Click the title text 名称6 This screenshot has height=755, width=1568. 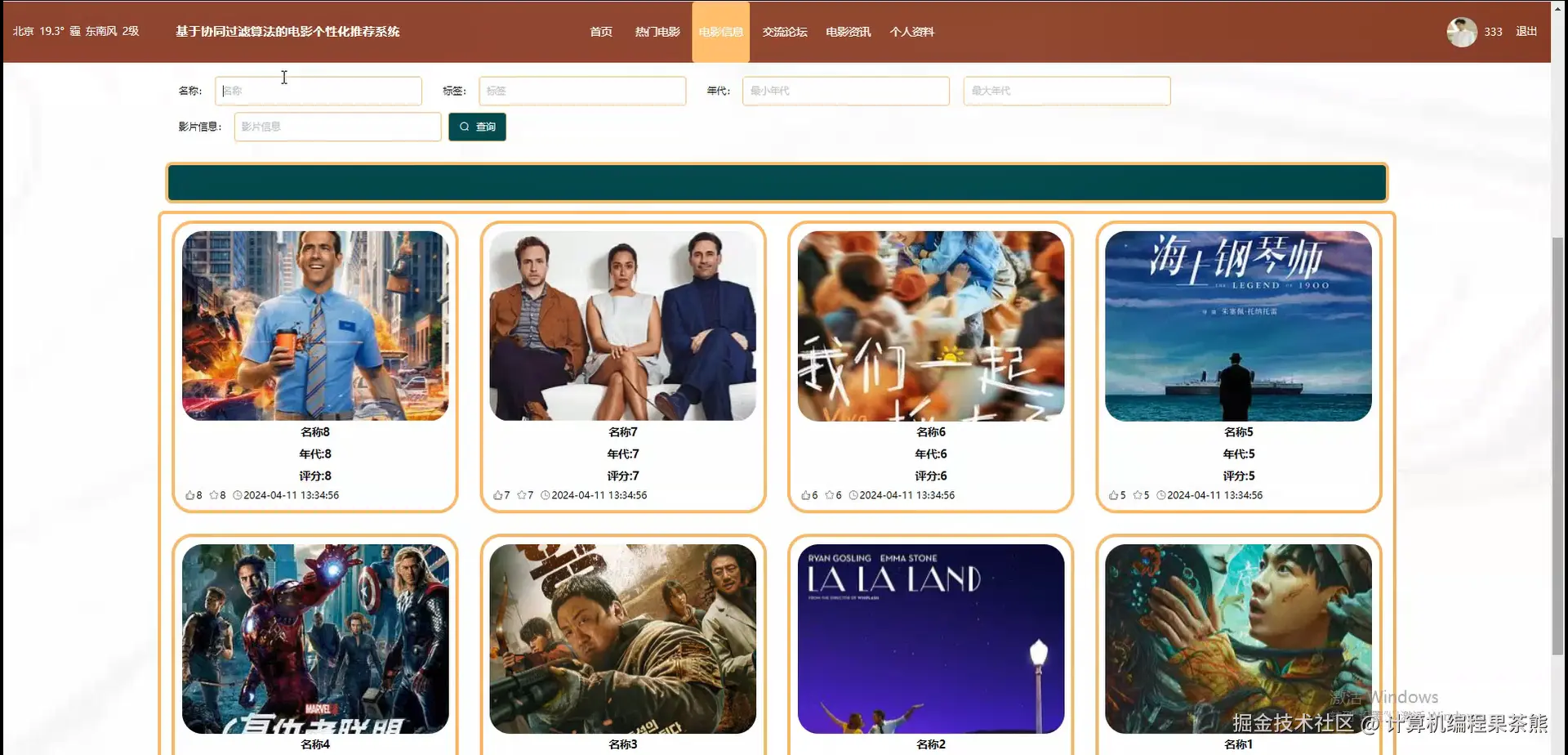(x=931, y=432)
